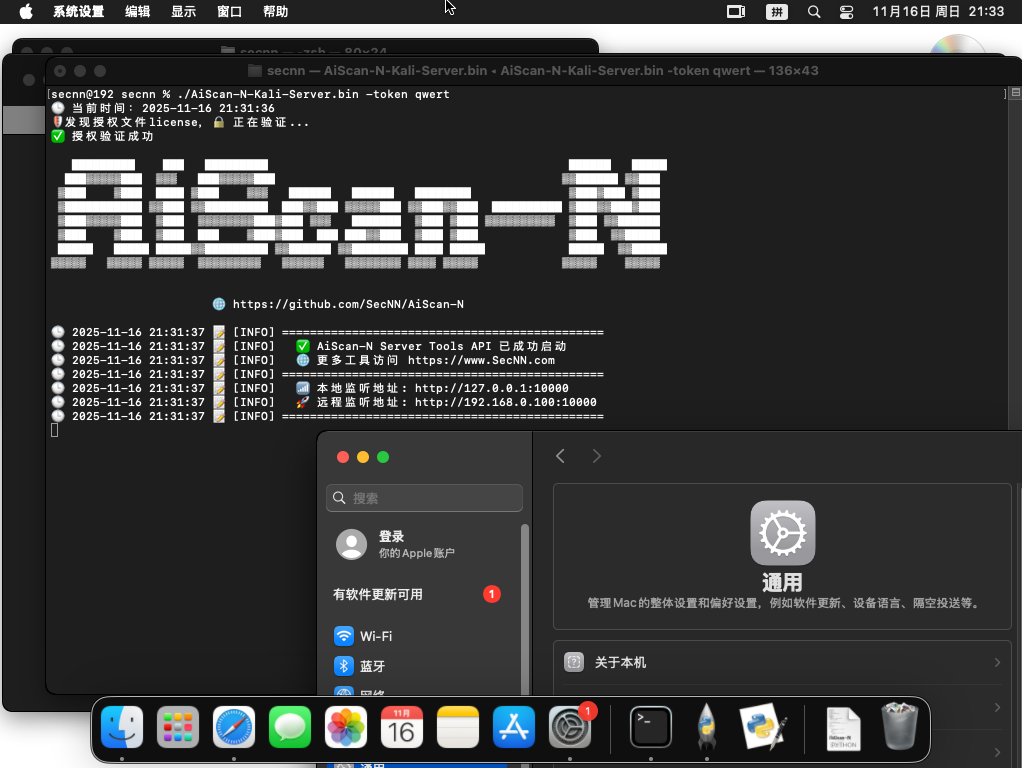Click local address http://127.0.0.1:10000
Screen dimensions: 1022x768
(491, 389)
